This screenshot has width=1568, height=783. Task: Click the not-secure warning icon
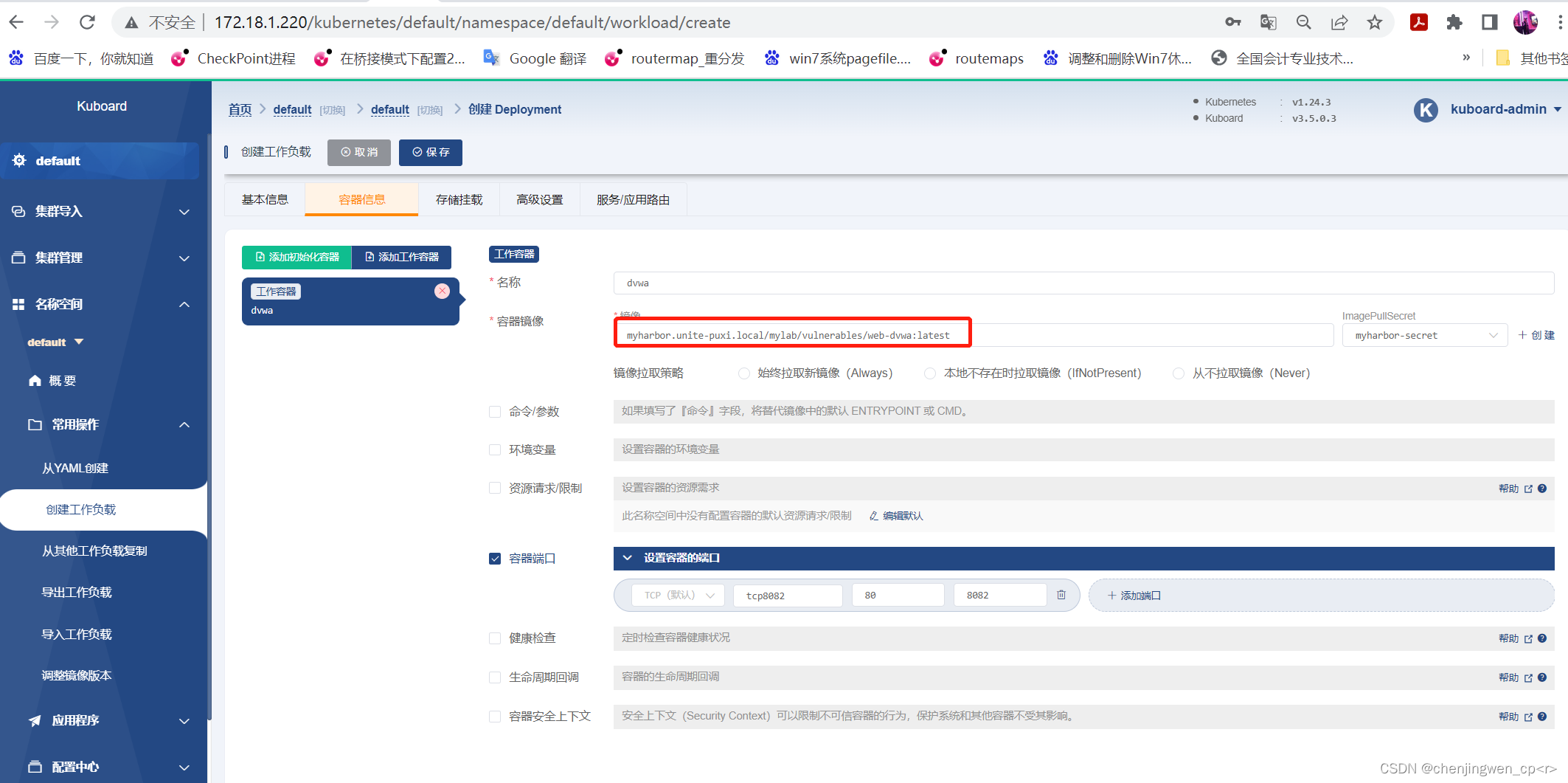[131, 23]
